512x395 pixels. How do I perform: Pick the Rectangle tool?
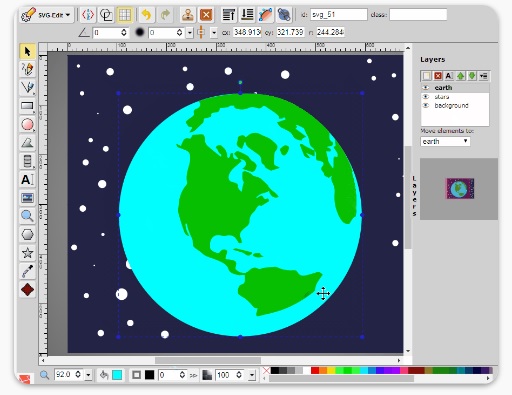point(27,106)
